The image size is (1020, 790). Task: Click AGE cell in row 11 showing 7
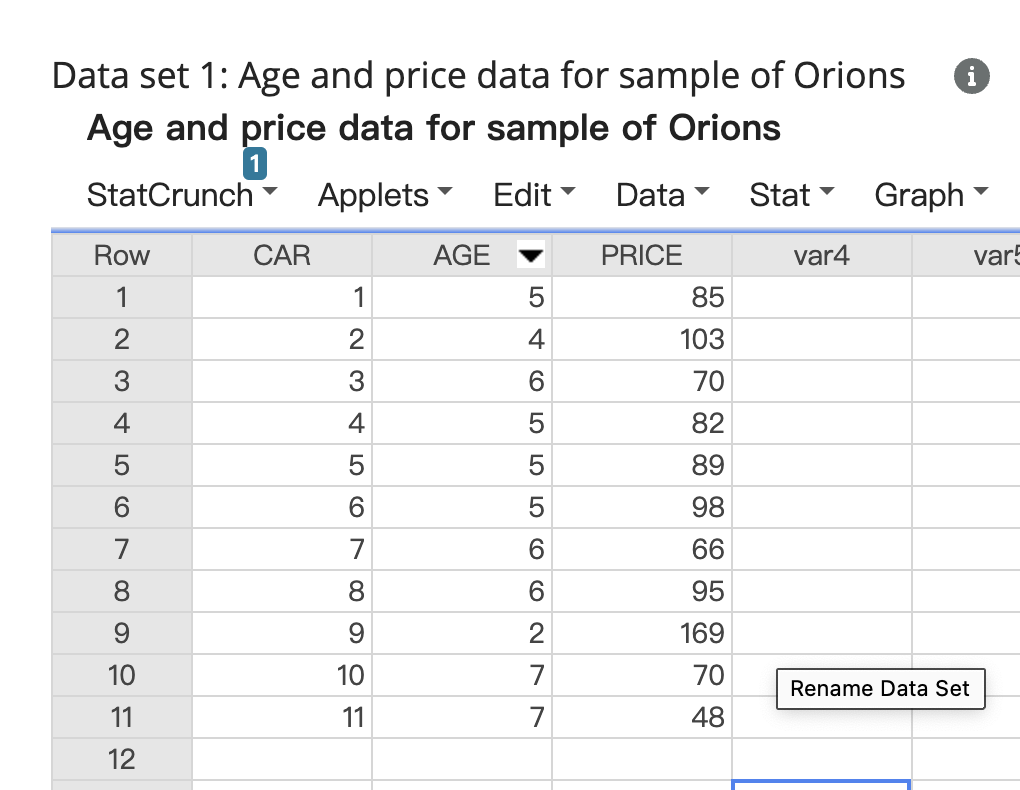(x=462, y=717)
